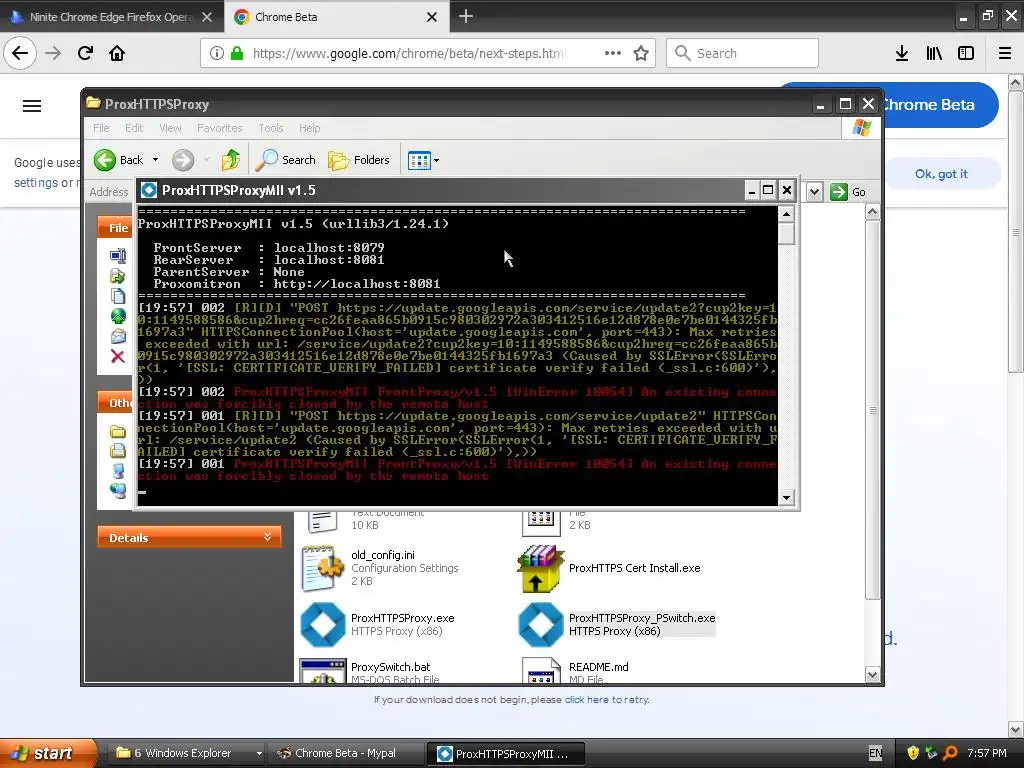Click Explorer Back arrow button

(104, 160)
